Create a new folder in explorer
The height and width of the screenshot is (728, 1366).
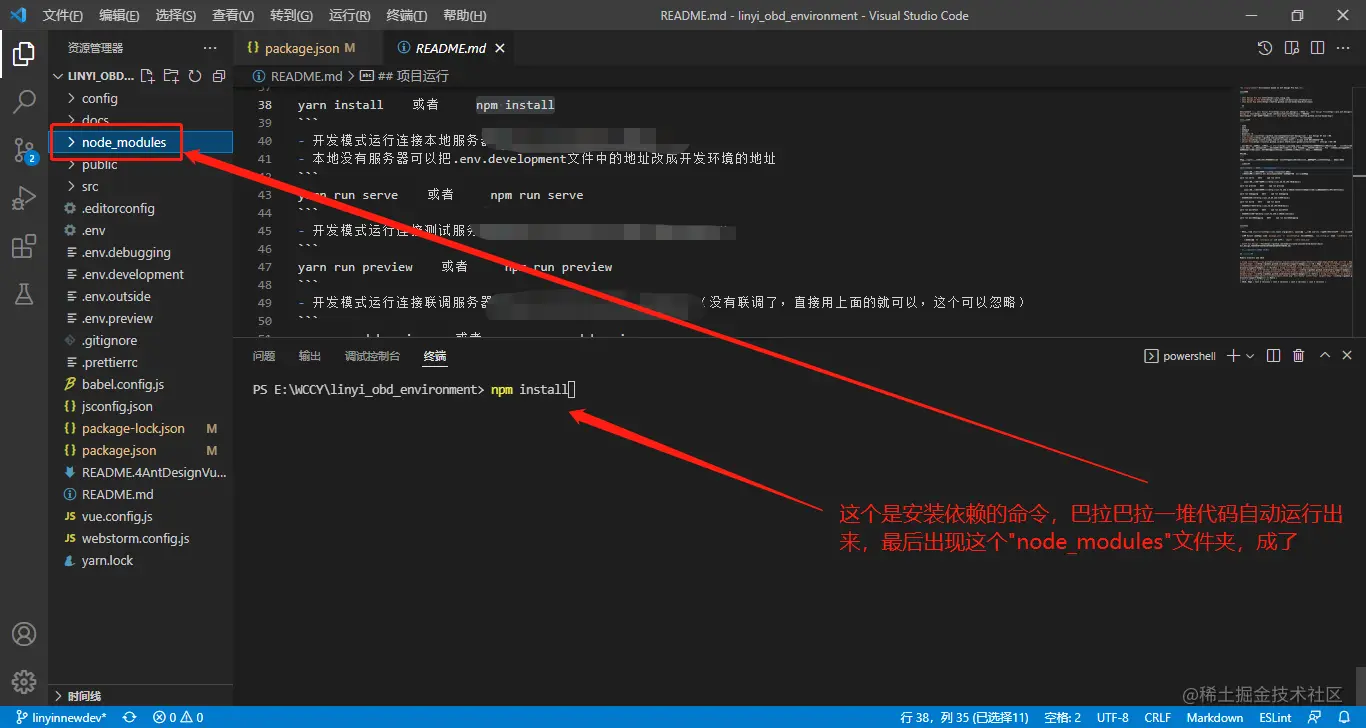[x=171, y=76]
